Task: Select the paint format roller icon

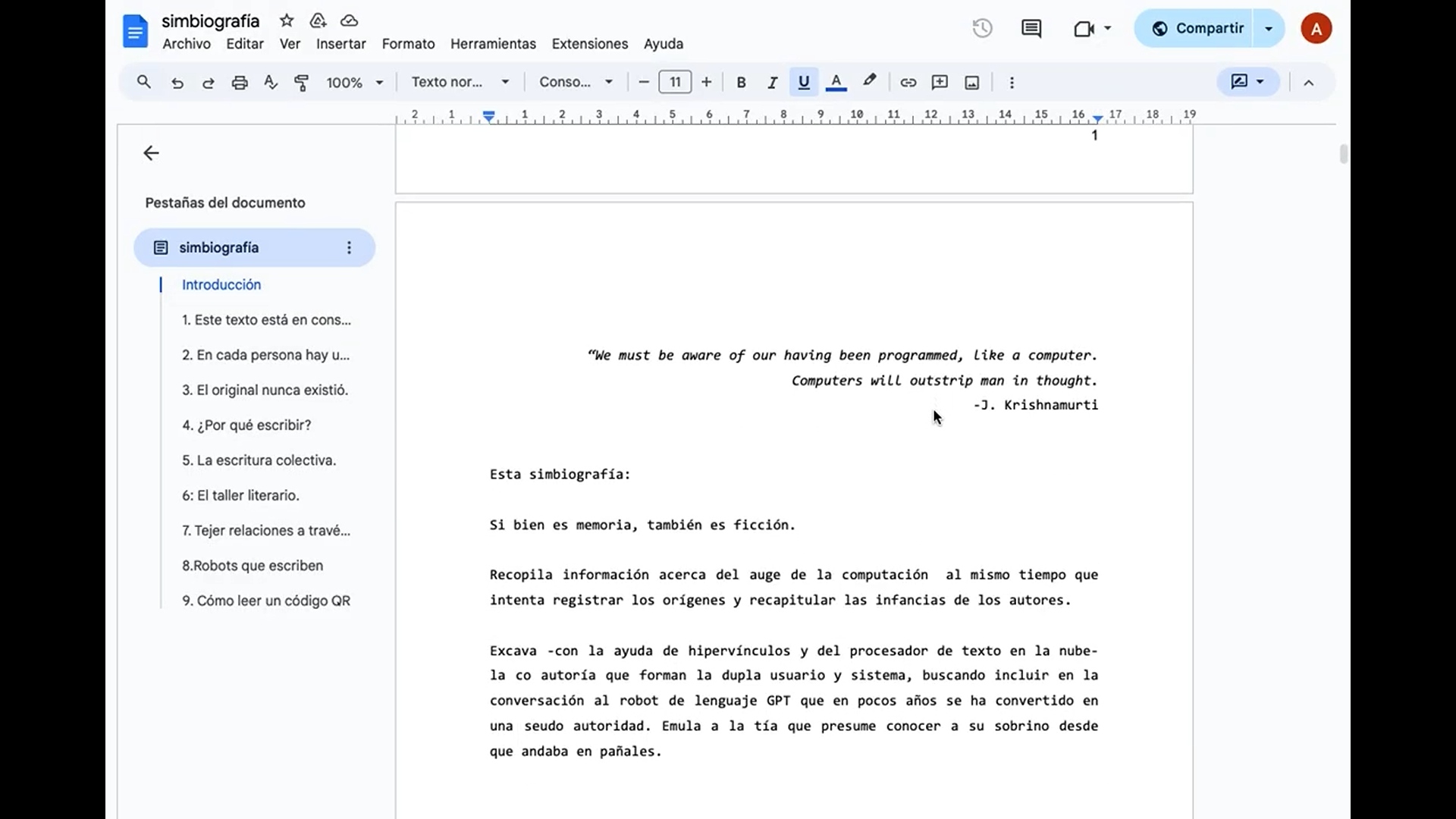Action: 301,83
